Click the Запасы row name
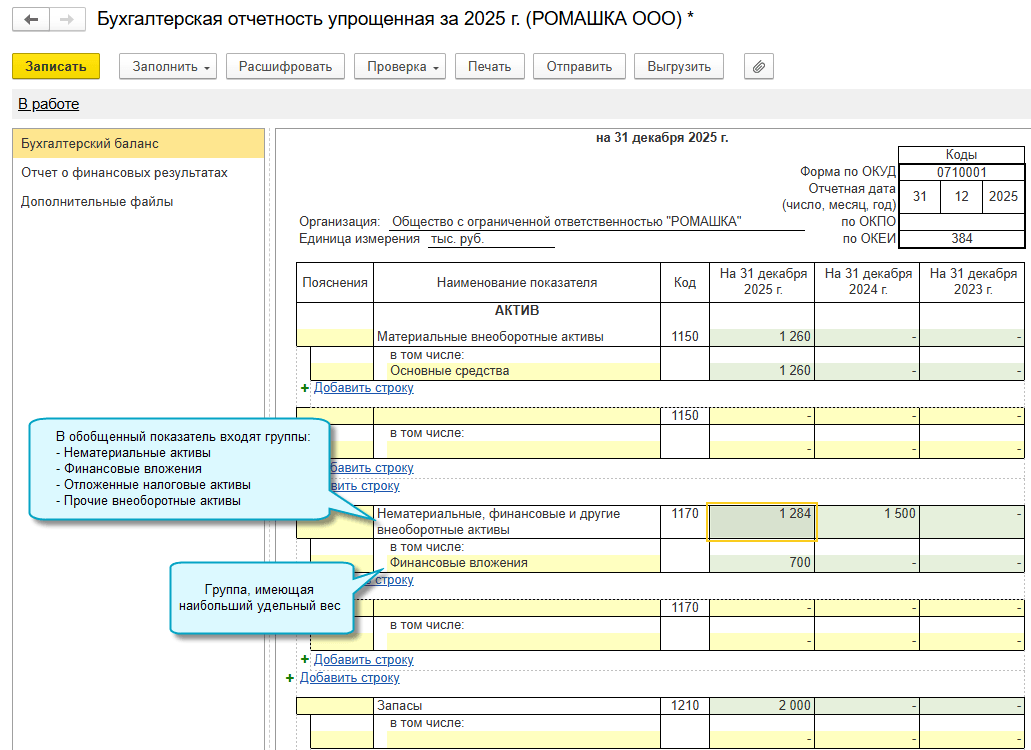The image size is (1031, 750). [x=400, y=705]
